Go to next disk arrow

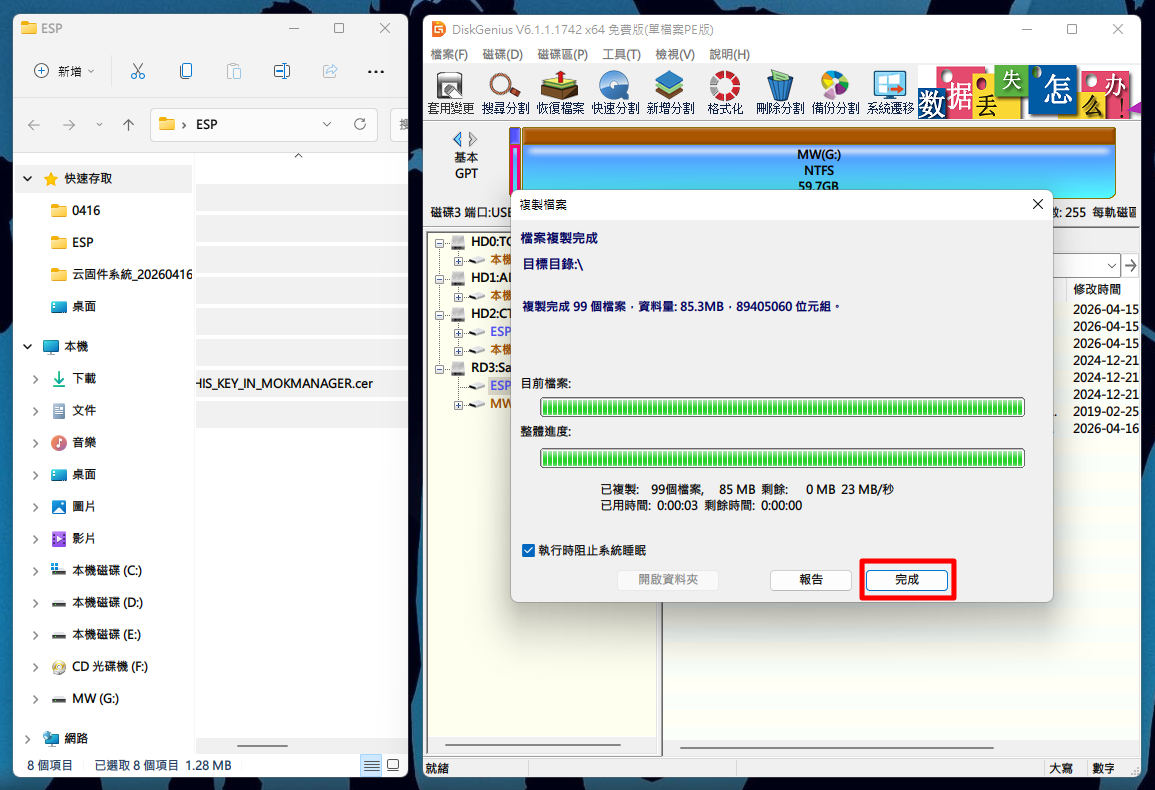pos(473,139)
